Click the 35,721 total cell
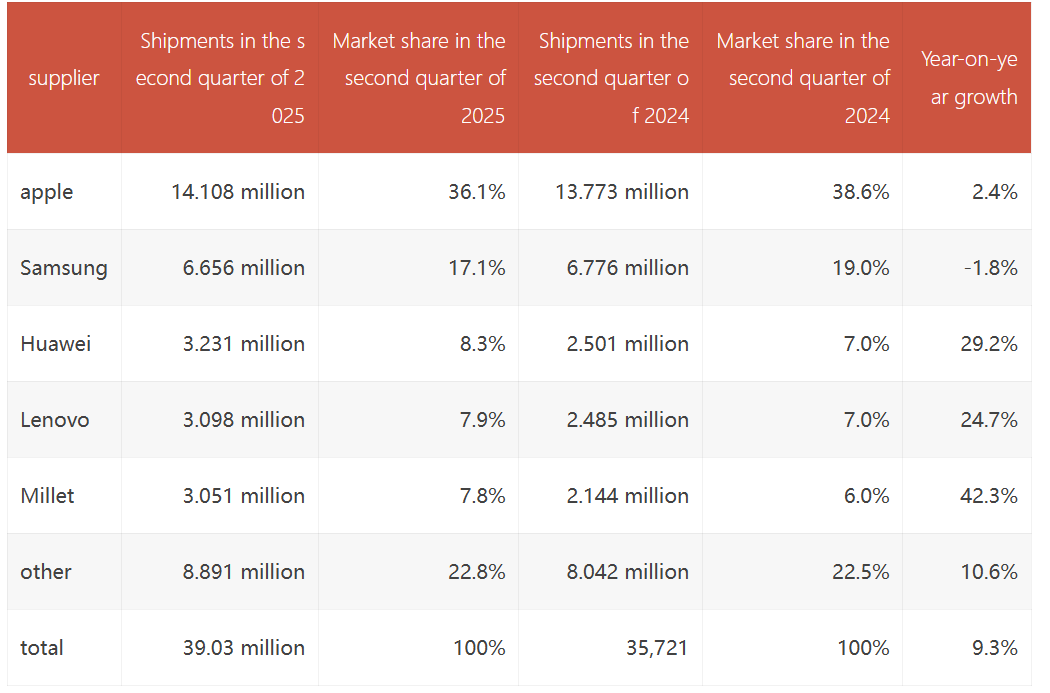 (x=655, y=648)
